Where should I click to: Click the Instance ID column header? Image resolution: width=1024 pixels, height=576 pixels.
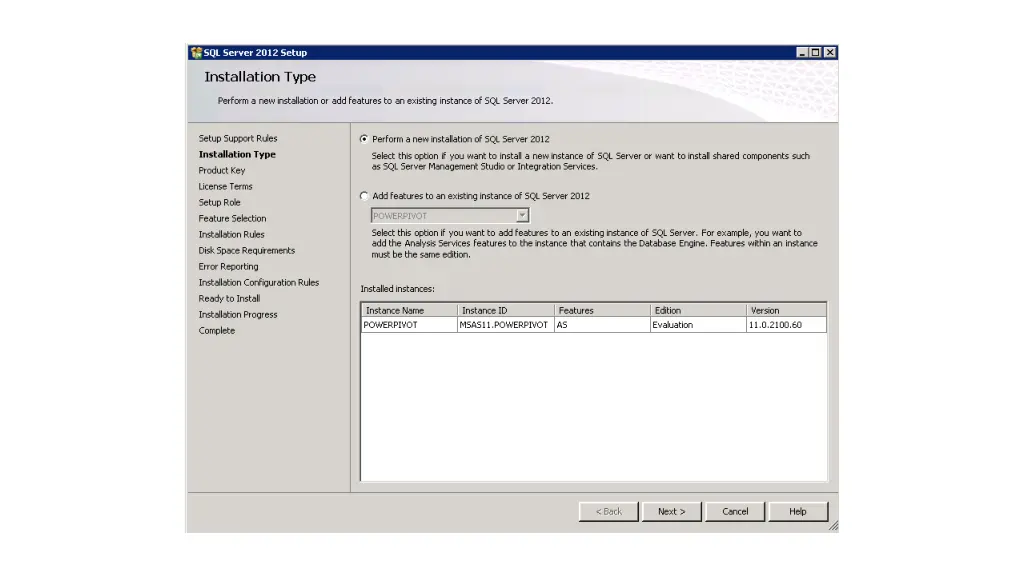[505, 310]
